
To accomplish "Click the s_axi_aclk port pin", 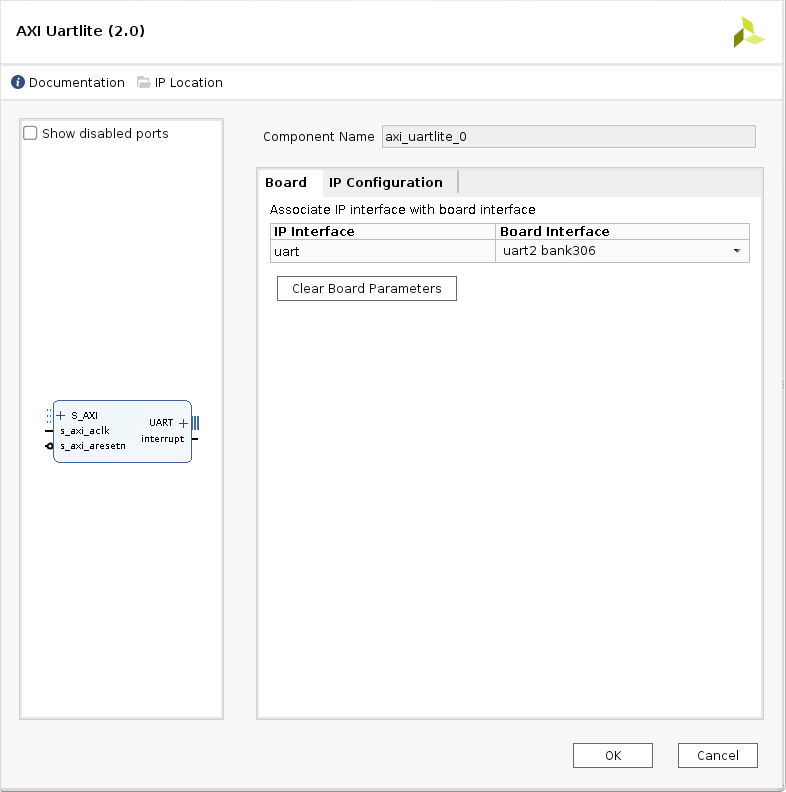I will [x=50, y=431].
